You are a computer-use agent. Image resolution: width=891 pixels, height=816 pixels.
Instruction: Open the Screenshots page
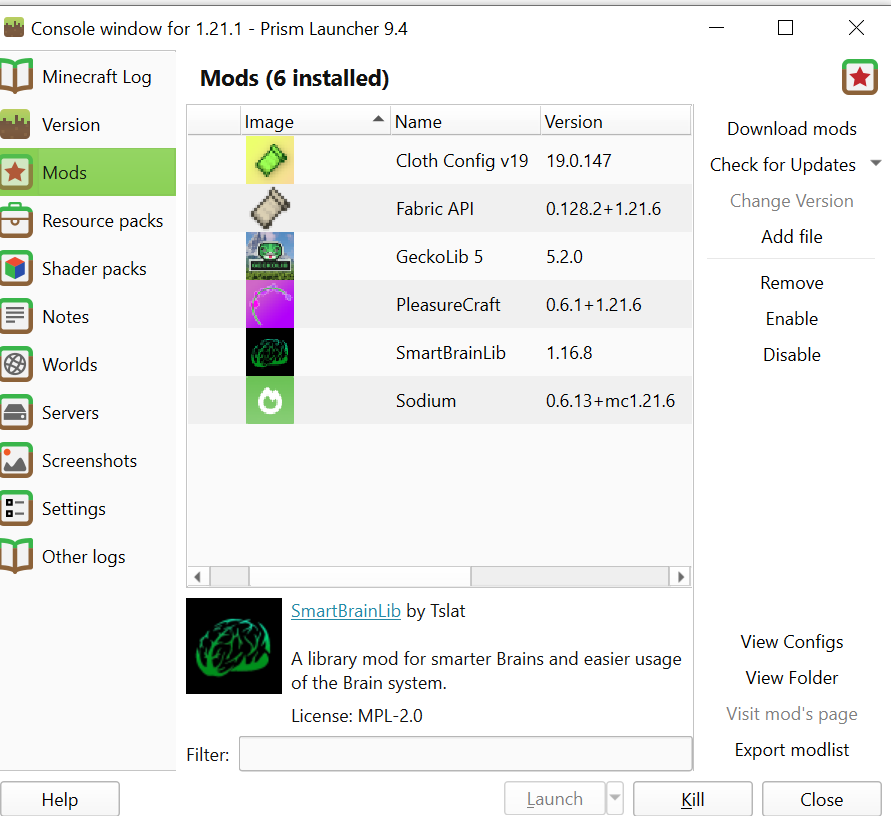(89, 460)
